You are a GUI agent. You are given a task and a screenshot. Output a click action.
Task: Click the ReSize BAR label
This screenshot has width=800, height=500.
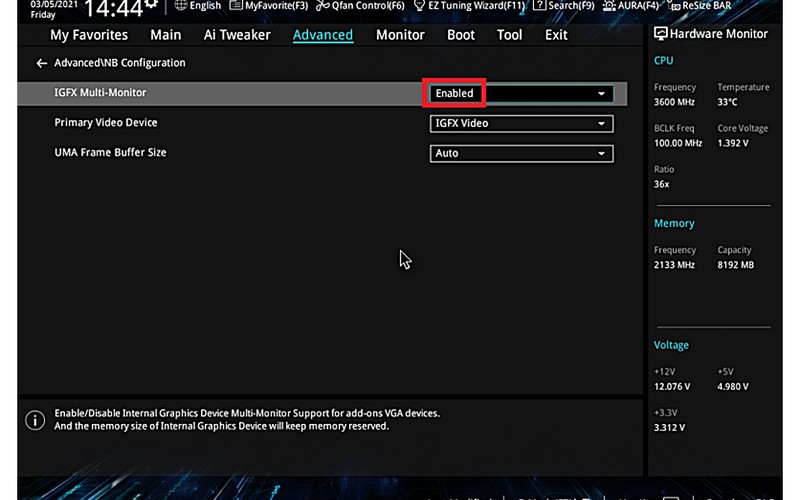click(x=707, y=6)
